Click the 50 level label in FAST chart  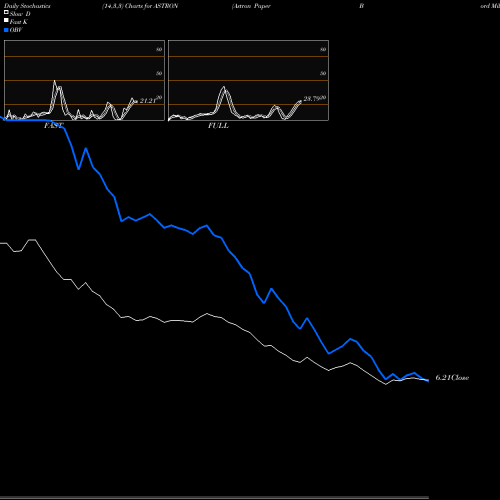[159, 73]
